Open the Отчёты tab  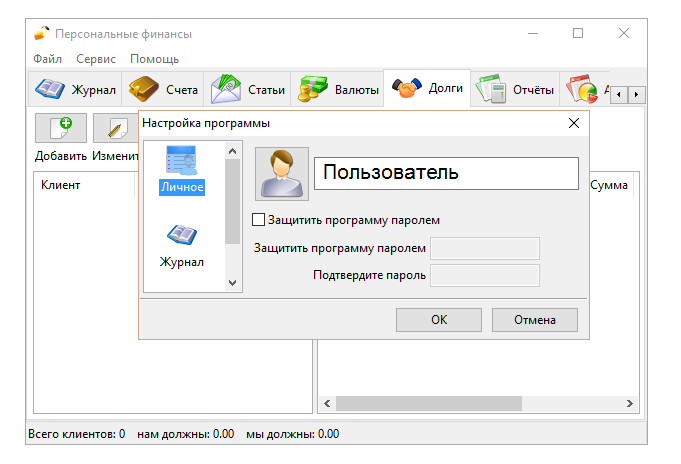point(515,89)
